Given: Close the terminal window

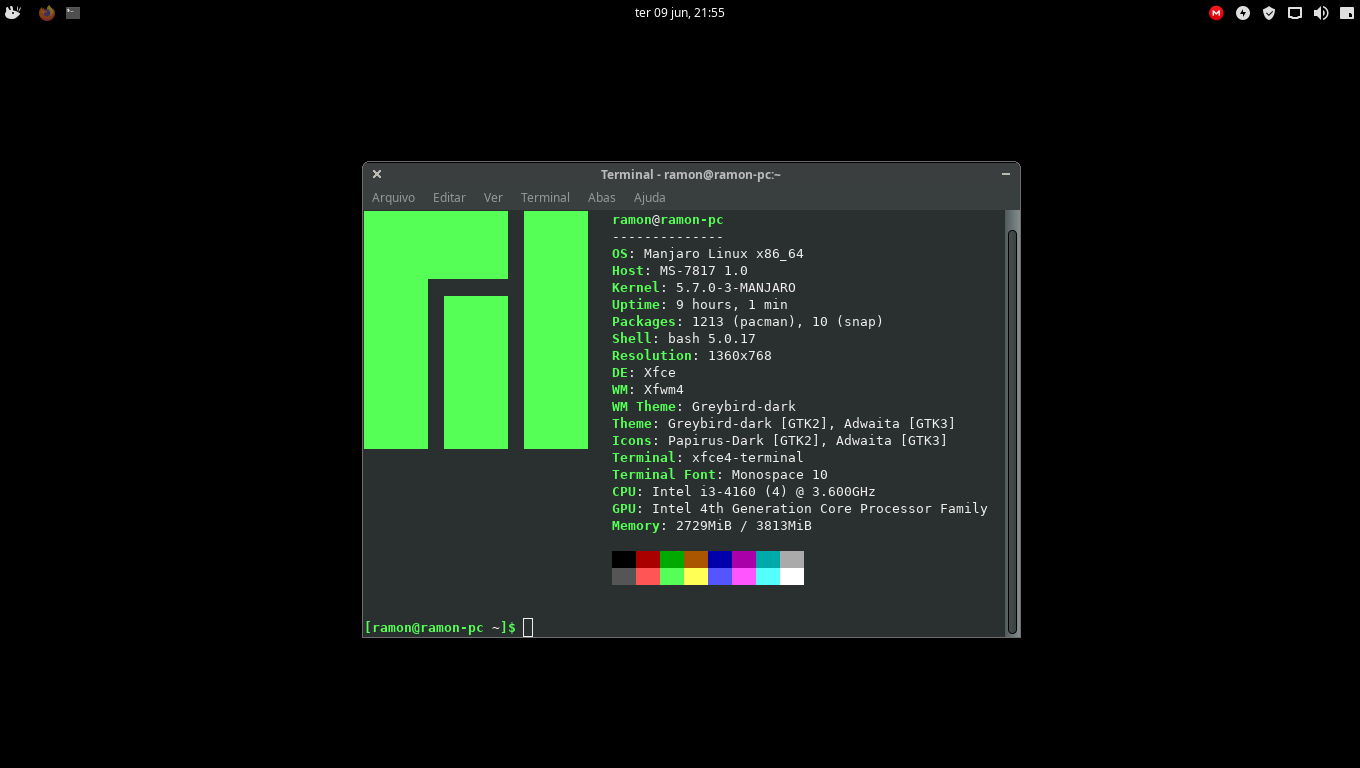Looking at the screenshot, I should click(377, 174).
